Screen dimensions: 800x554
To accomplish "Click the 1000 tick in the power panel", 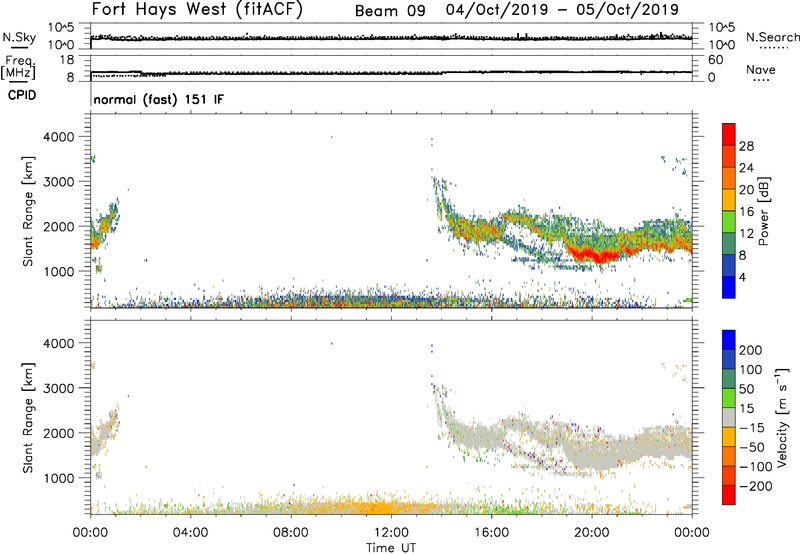I will [58, 271].
